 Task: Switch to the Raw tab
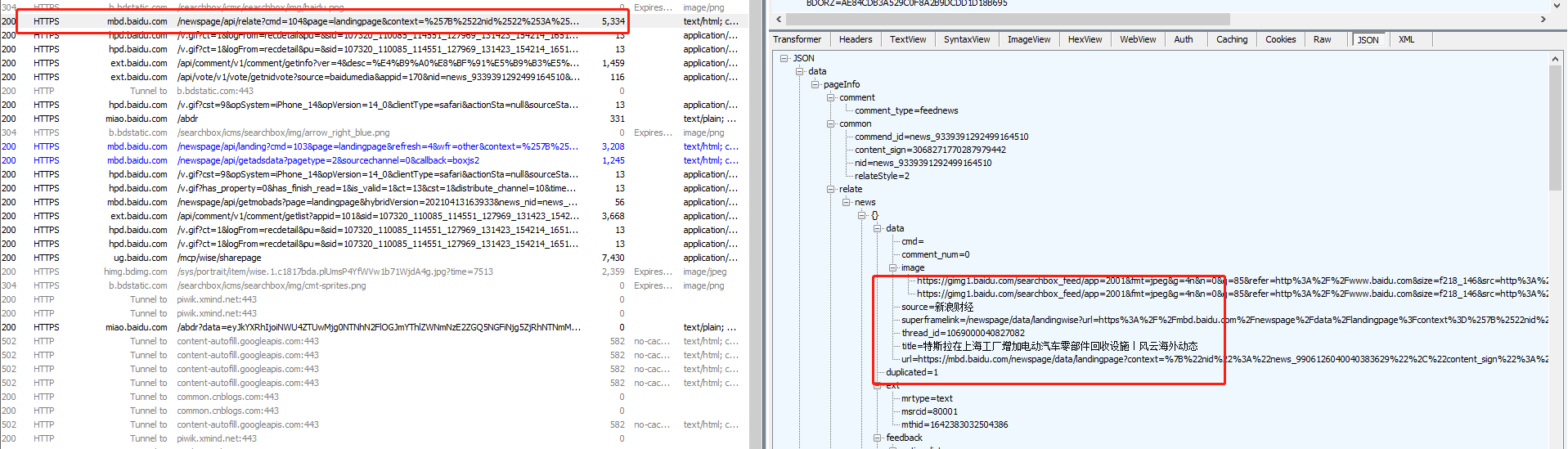click(x=1322, y=39)
